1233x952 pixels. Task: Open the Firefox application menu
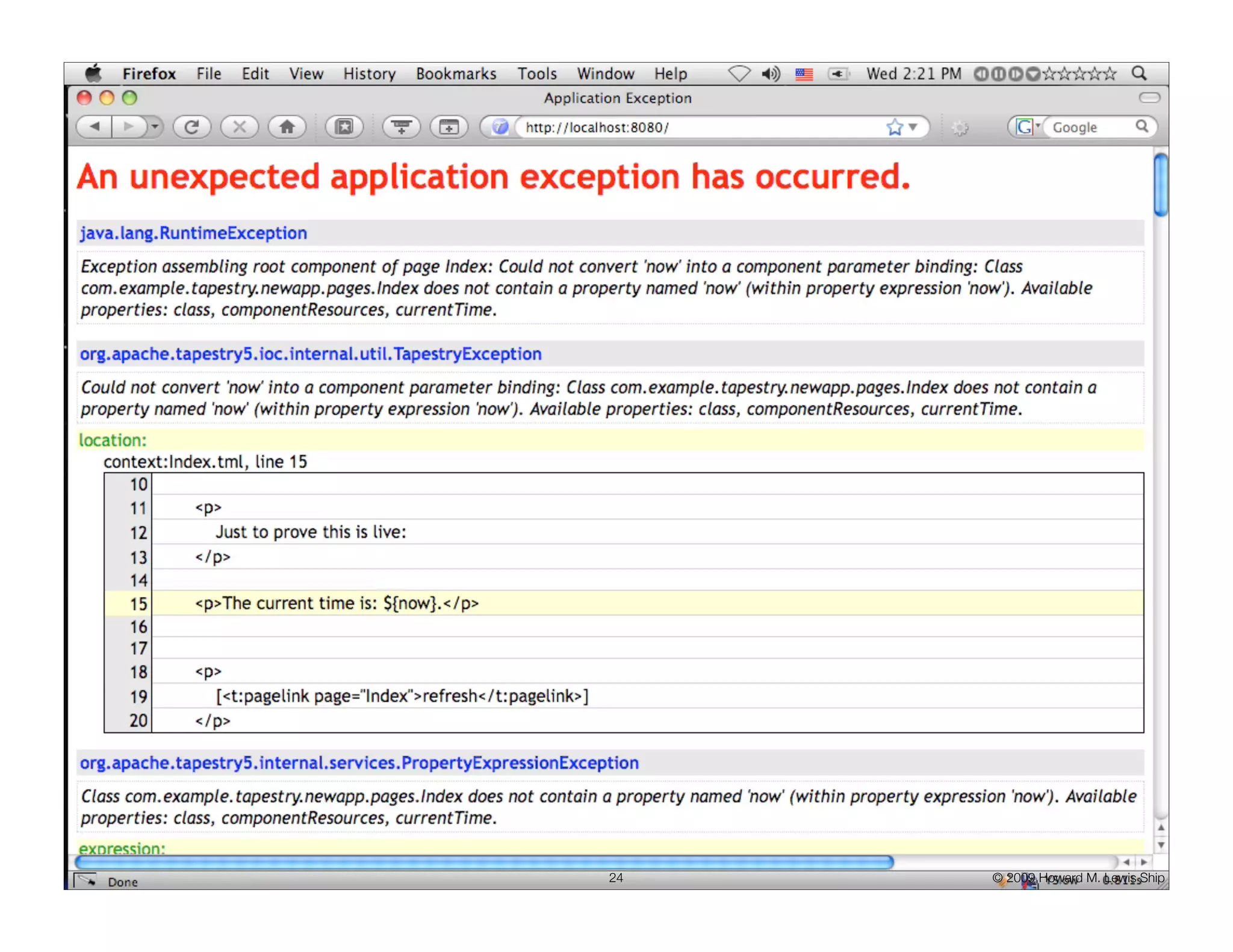click(x=149, y=73)
